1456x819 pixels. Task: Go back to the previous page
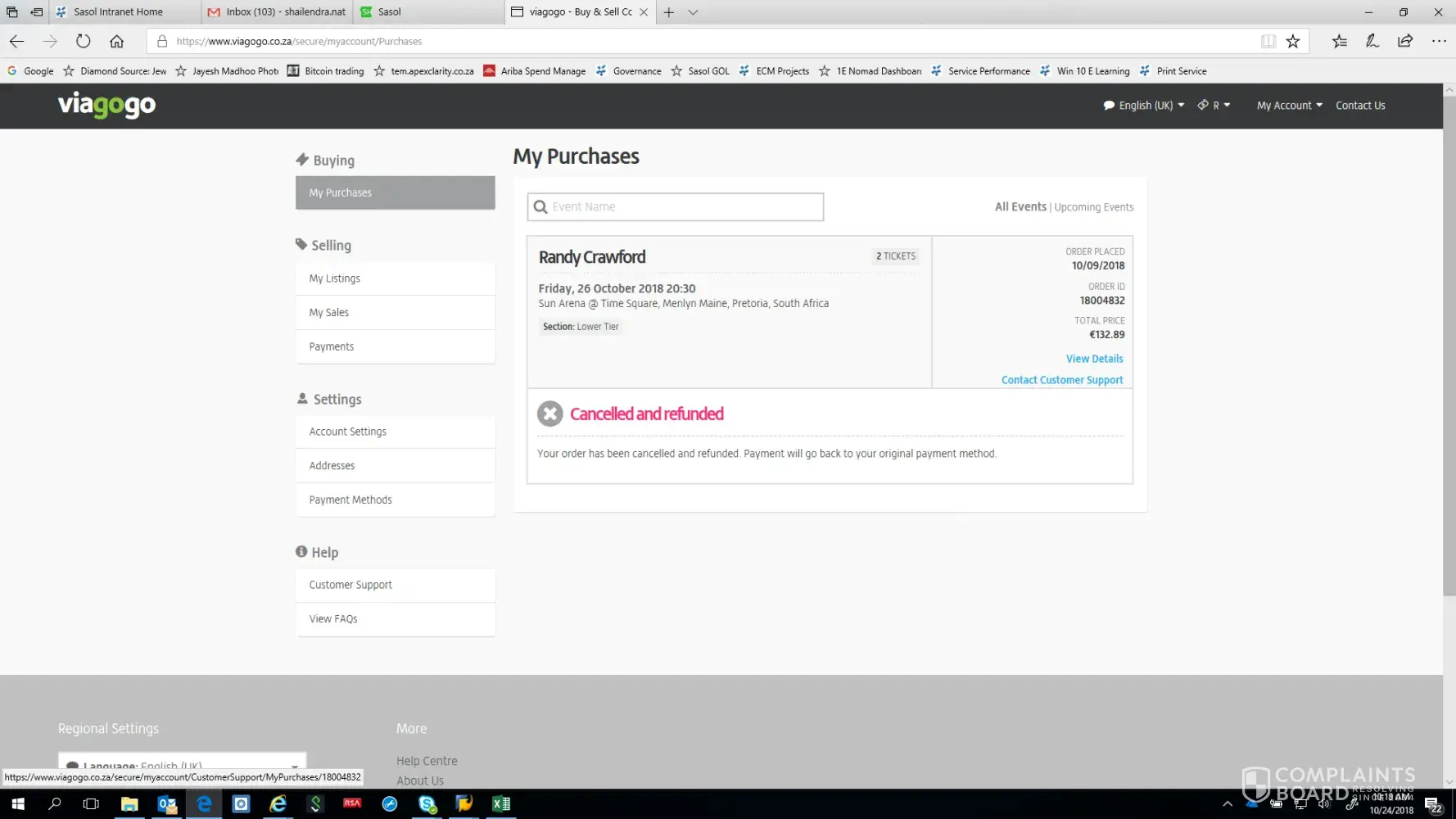coord(16,41)
